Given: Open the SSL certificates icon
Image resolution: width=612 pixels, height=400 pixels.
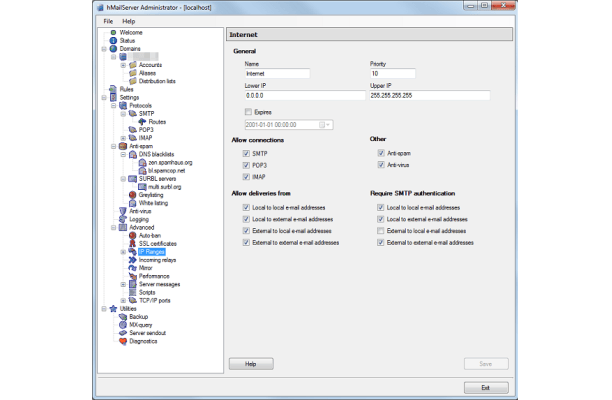Looking at the screenshot, I should pos(133,244).
